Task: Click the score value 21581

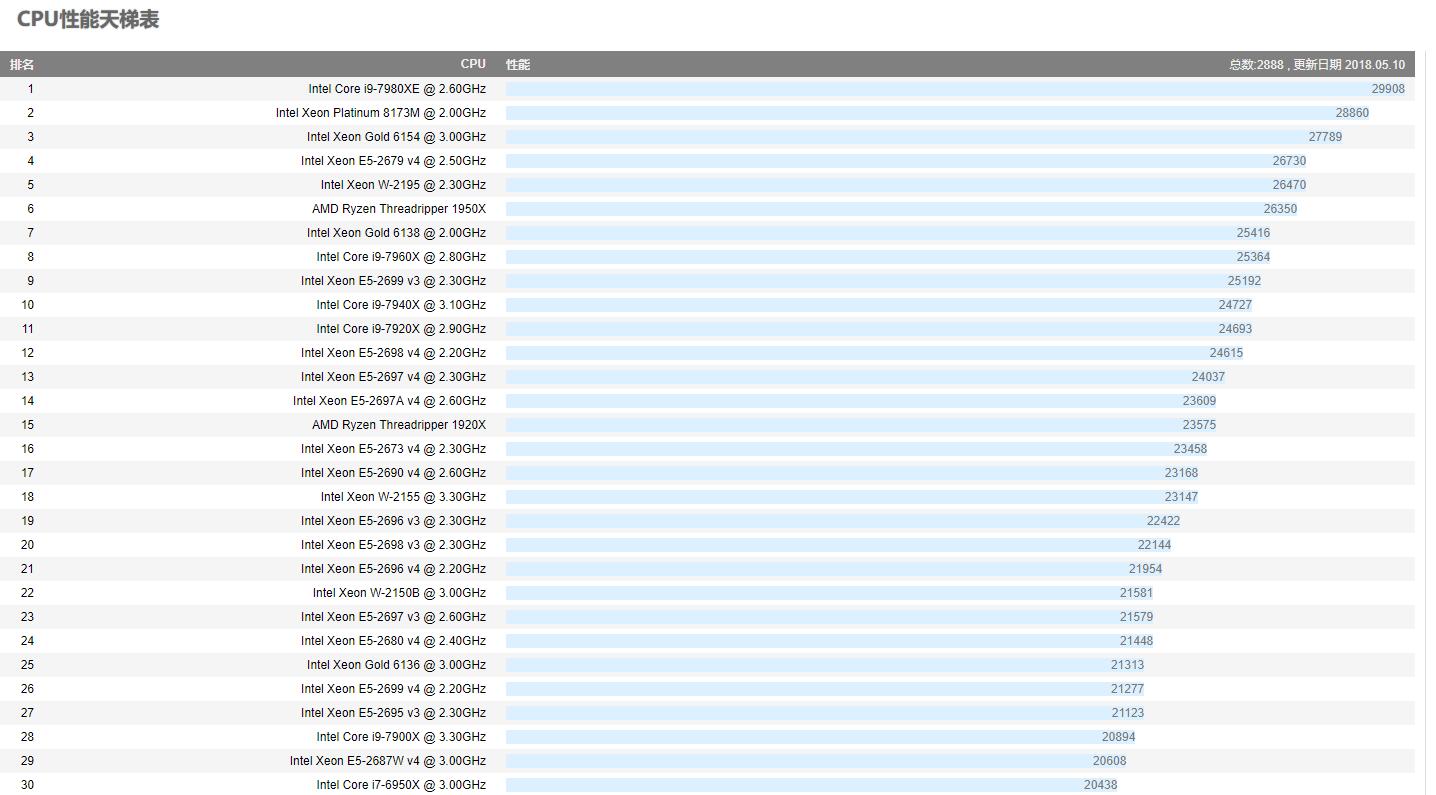Action: [1136, 593]
